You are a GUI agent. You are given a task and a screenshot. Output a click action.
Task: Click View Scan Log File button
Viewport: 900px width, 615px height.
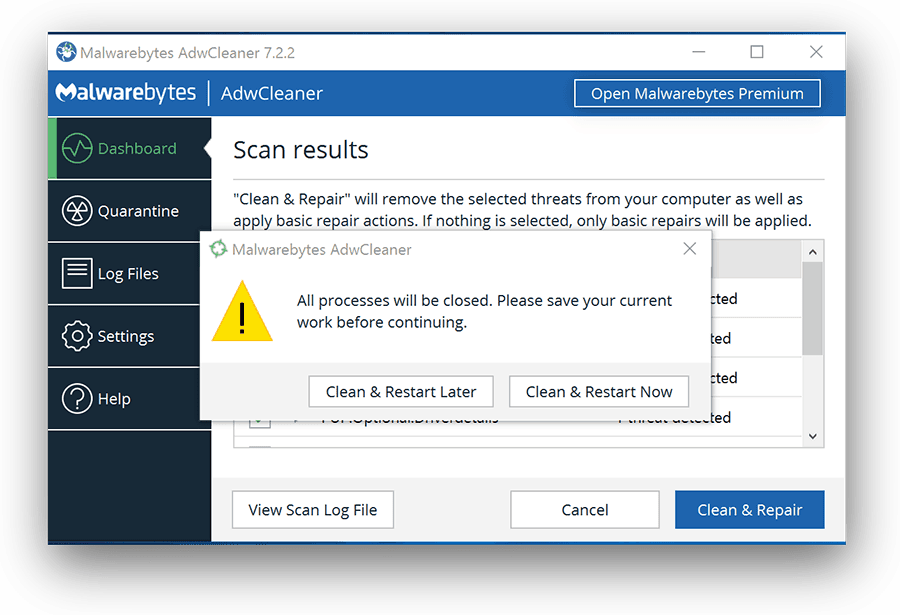313,510
